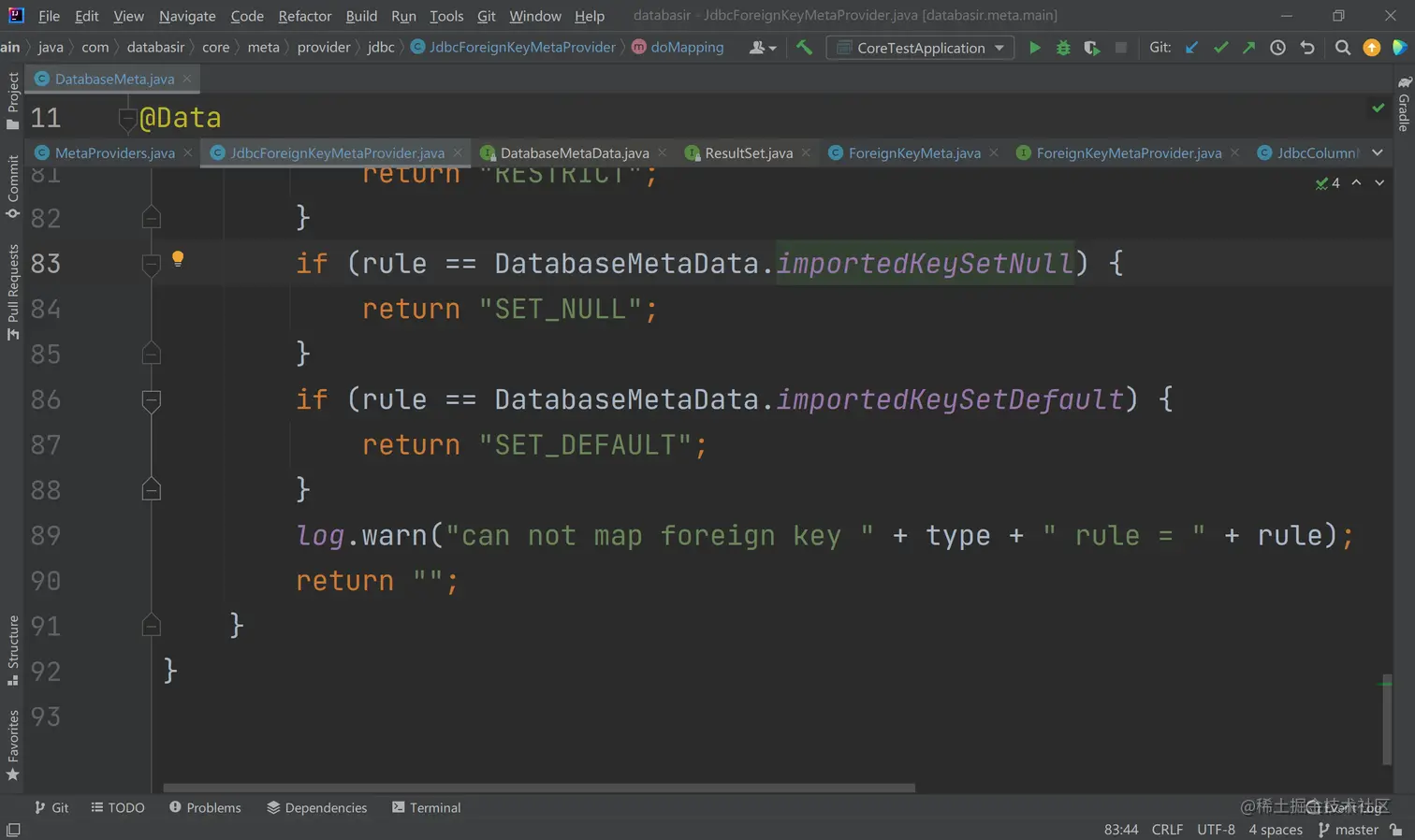This screenshot has height=840, width=1415.
Task: Update project using the Git blue arrow
Action: [x=1191, y=48]
